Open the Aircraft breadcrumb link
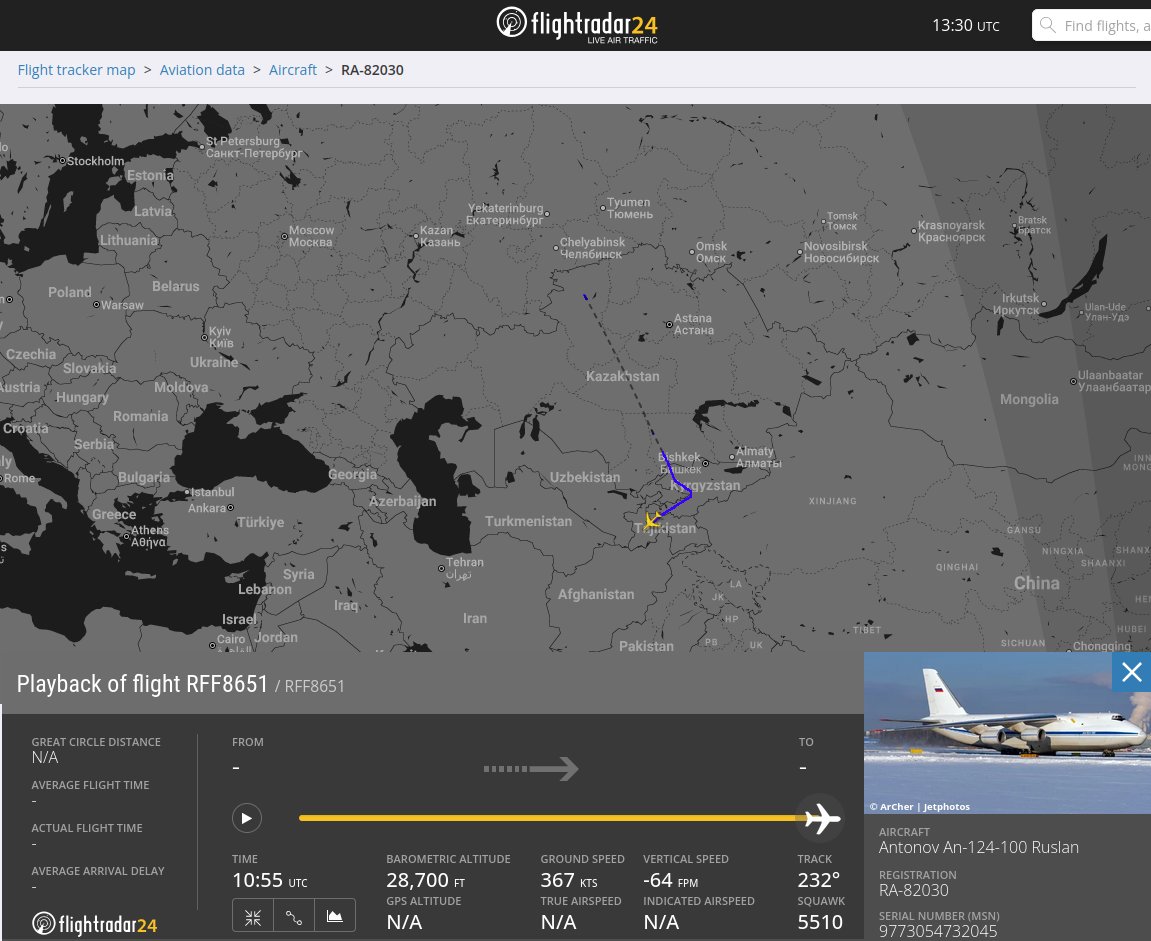This screenshot has height=941, width=1151. tap(293, 70)
